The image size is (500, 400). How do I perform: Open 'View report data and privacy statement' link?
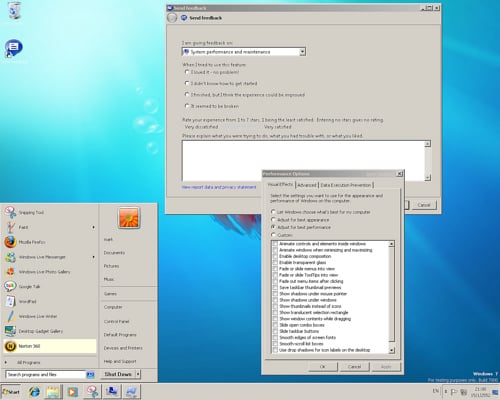(219, 187)
